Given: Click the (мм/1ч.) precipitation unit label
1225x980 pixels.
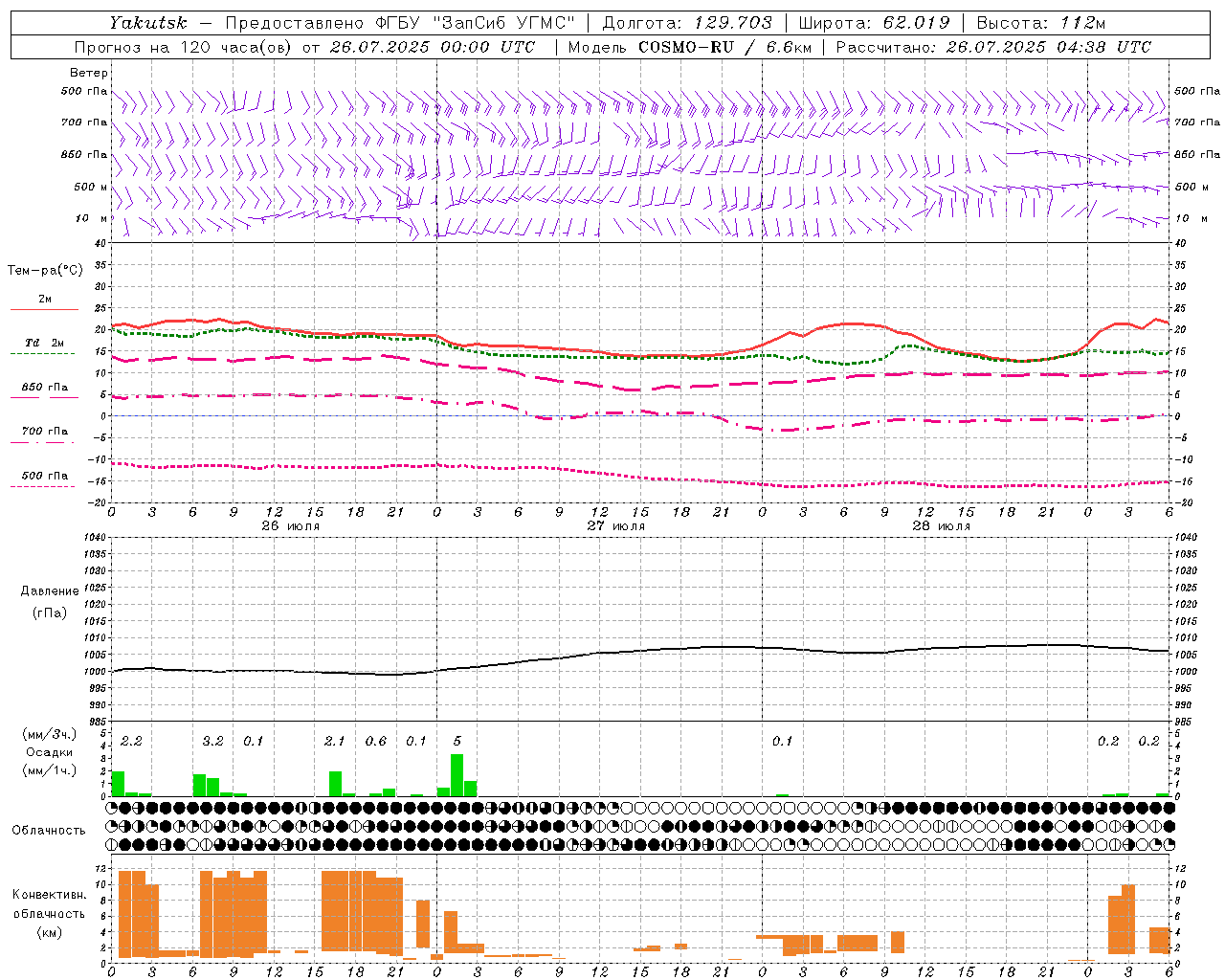Looking at the screenshot, I should (x=50, y=770).
